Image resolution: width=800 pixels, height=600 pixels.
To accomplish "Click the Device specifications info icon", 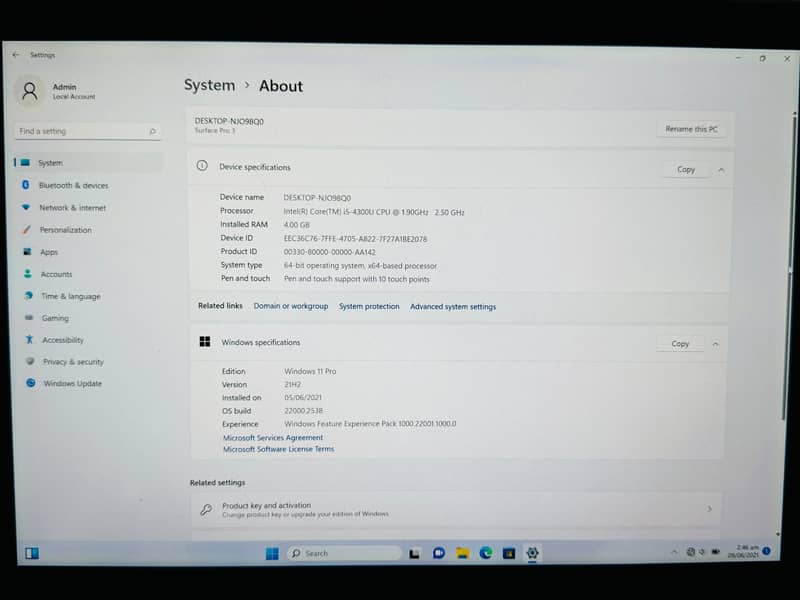I will 202,165.
